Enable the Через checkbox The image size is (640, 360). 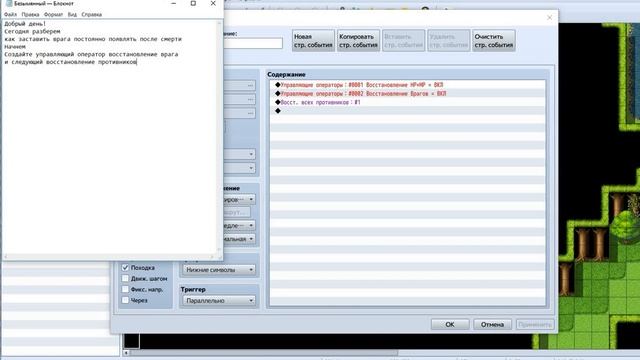click(x=125, y=300)
